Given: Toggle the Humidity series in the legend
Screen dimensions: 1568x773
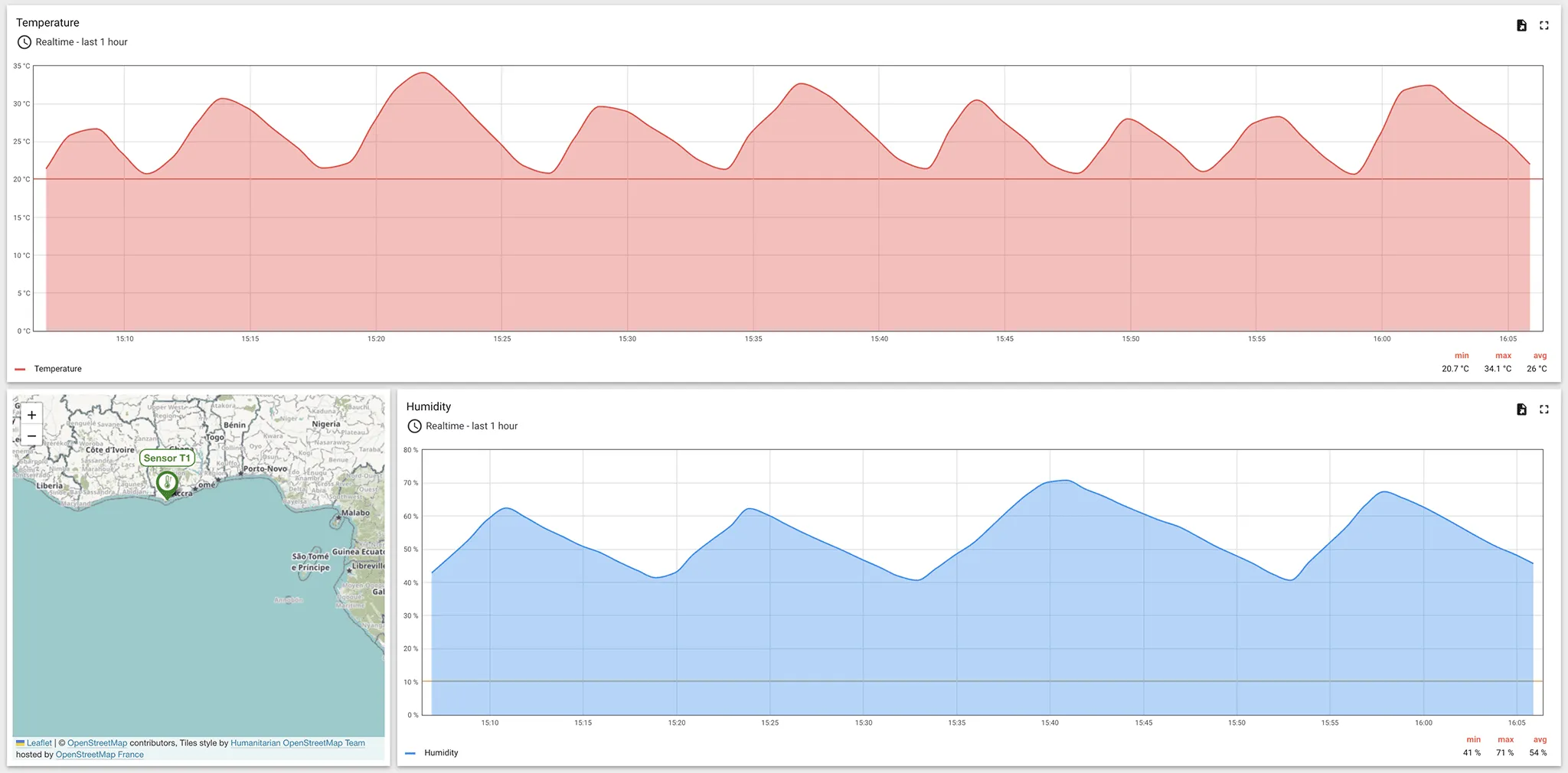Looking at the screenshot, I should click(x=441, y=752).
